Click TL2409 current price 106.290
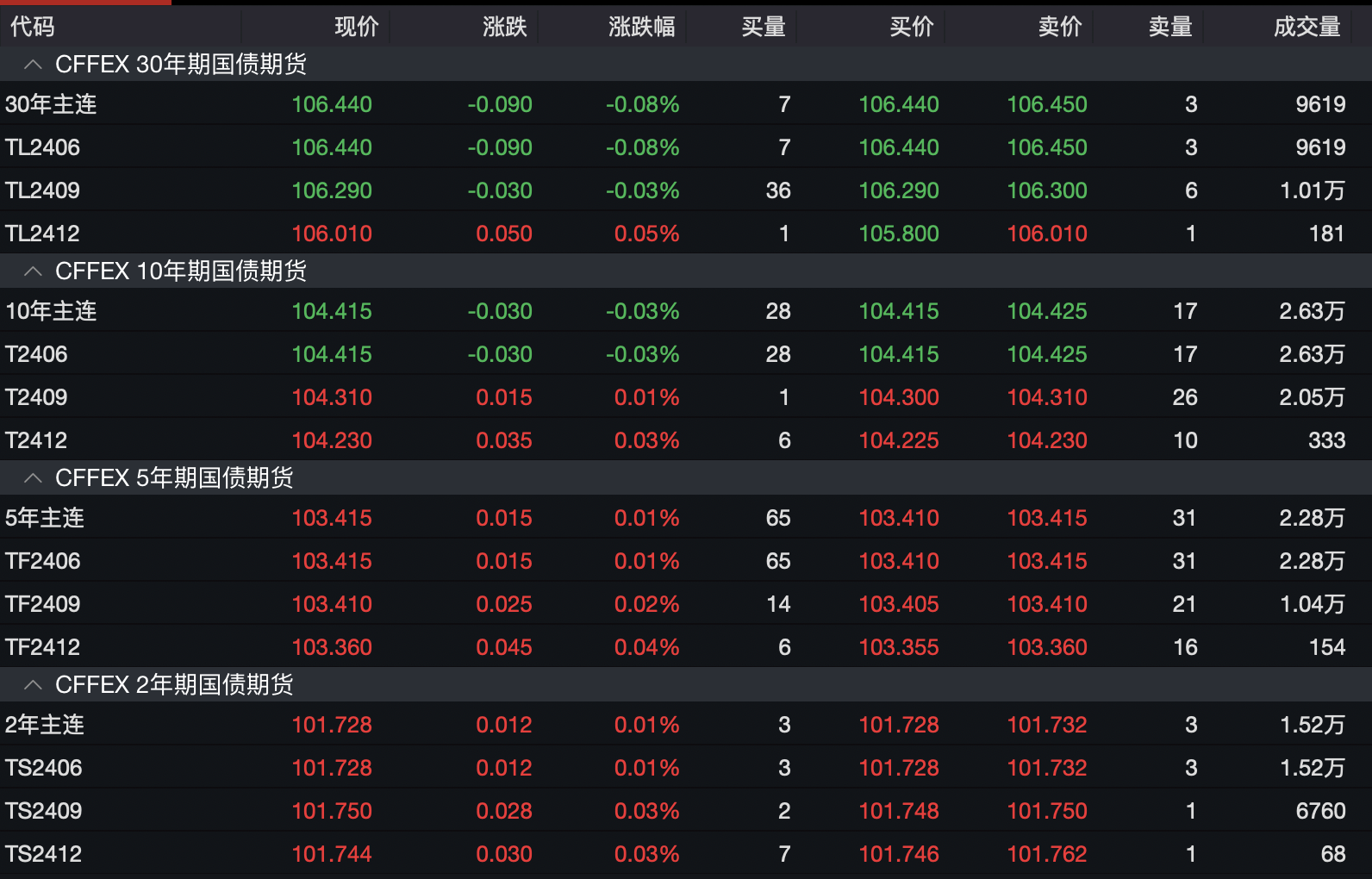 coord(332,190)
